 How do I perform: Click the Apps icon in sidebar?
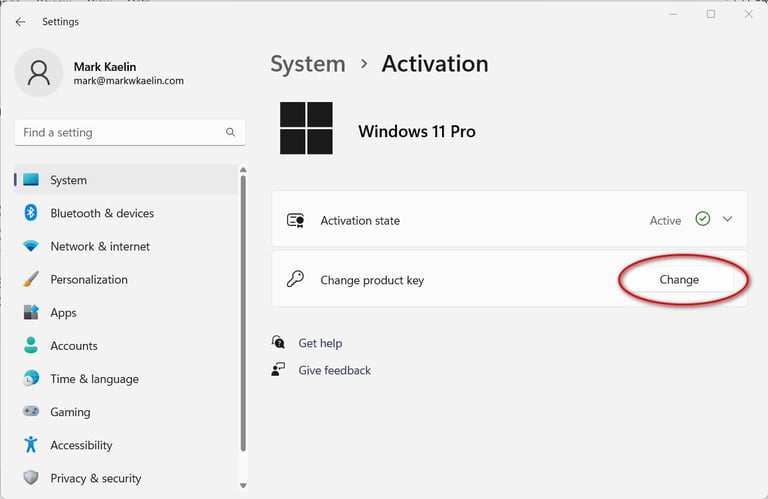click(31, 313)
